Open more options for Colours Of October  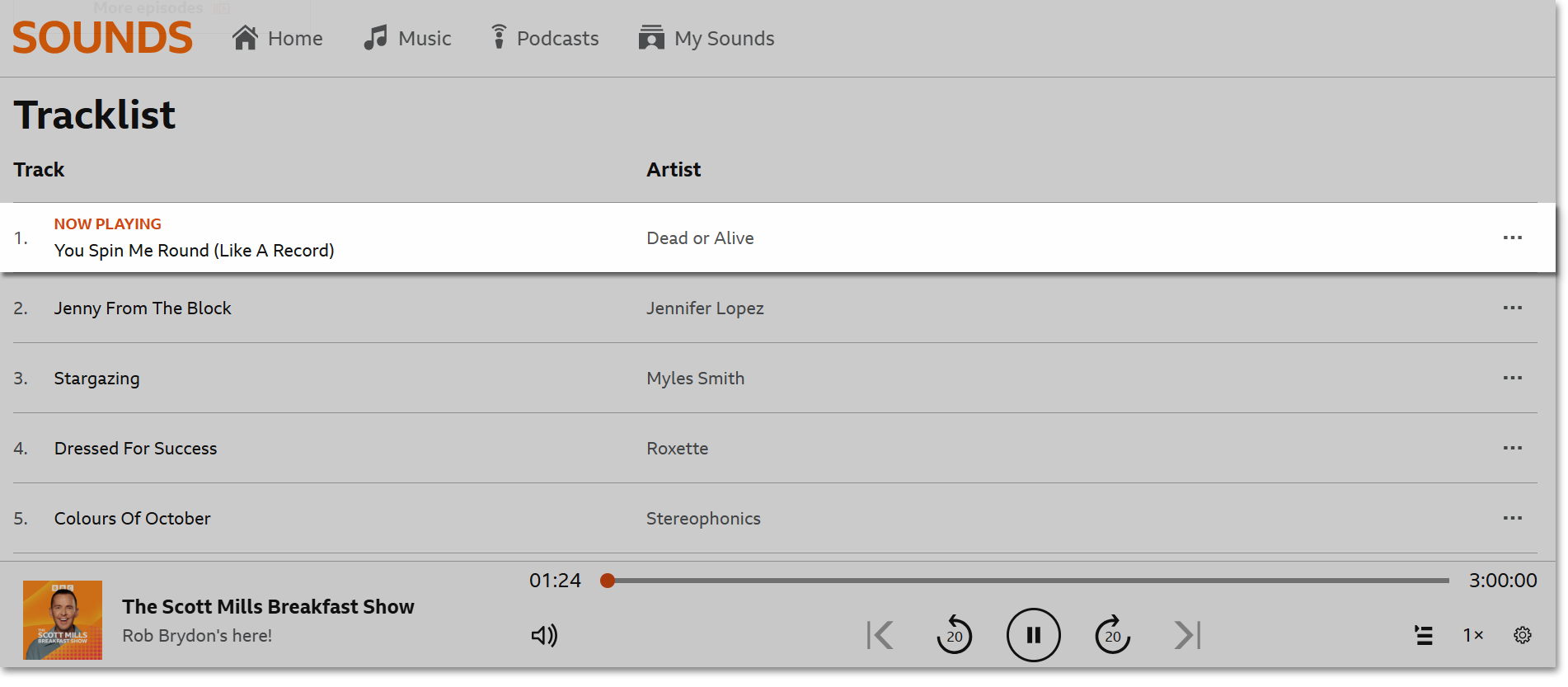click(1512, 518)
